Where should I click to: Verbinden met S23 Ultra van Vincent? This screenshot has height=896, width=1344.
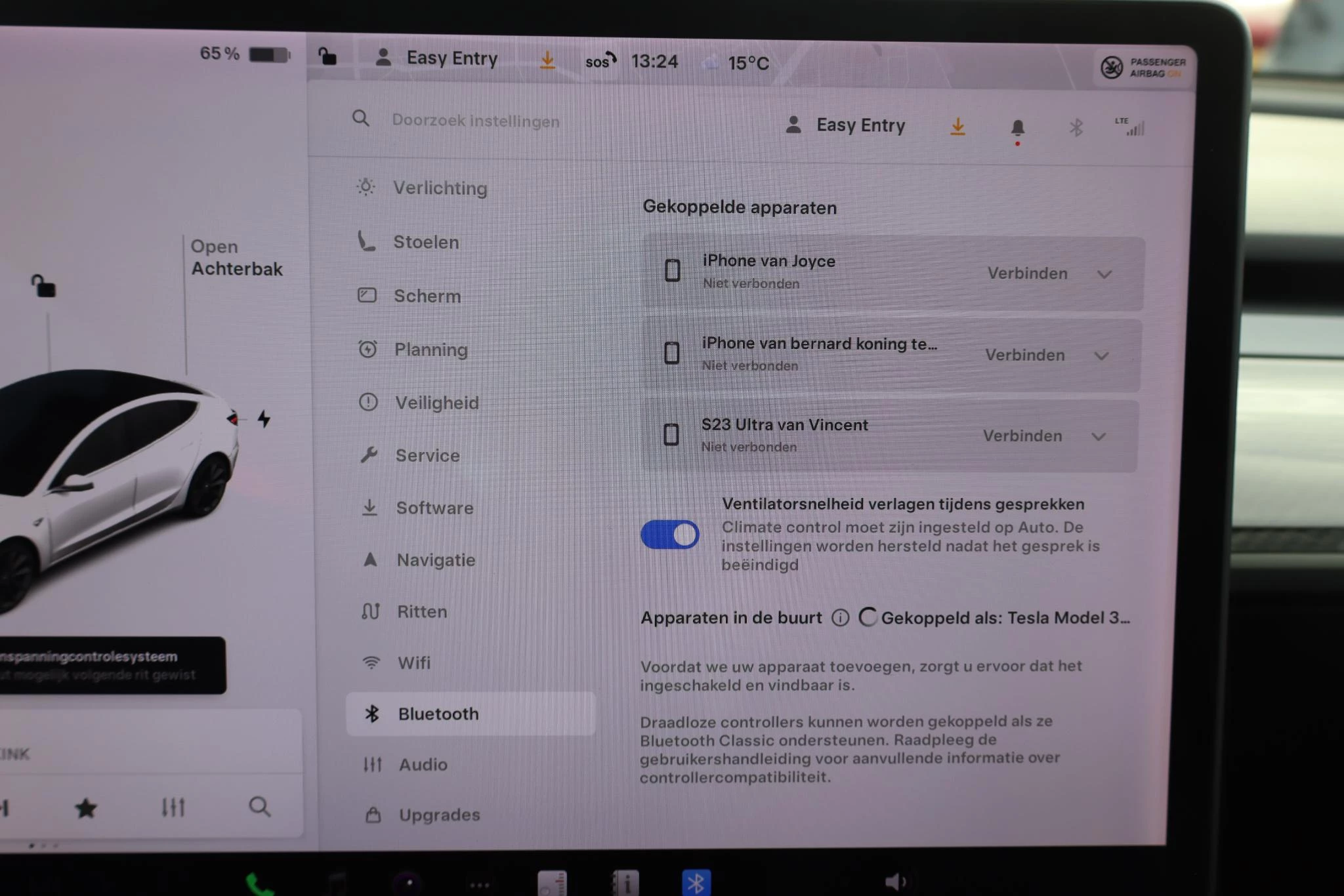[1022, 436]
